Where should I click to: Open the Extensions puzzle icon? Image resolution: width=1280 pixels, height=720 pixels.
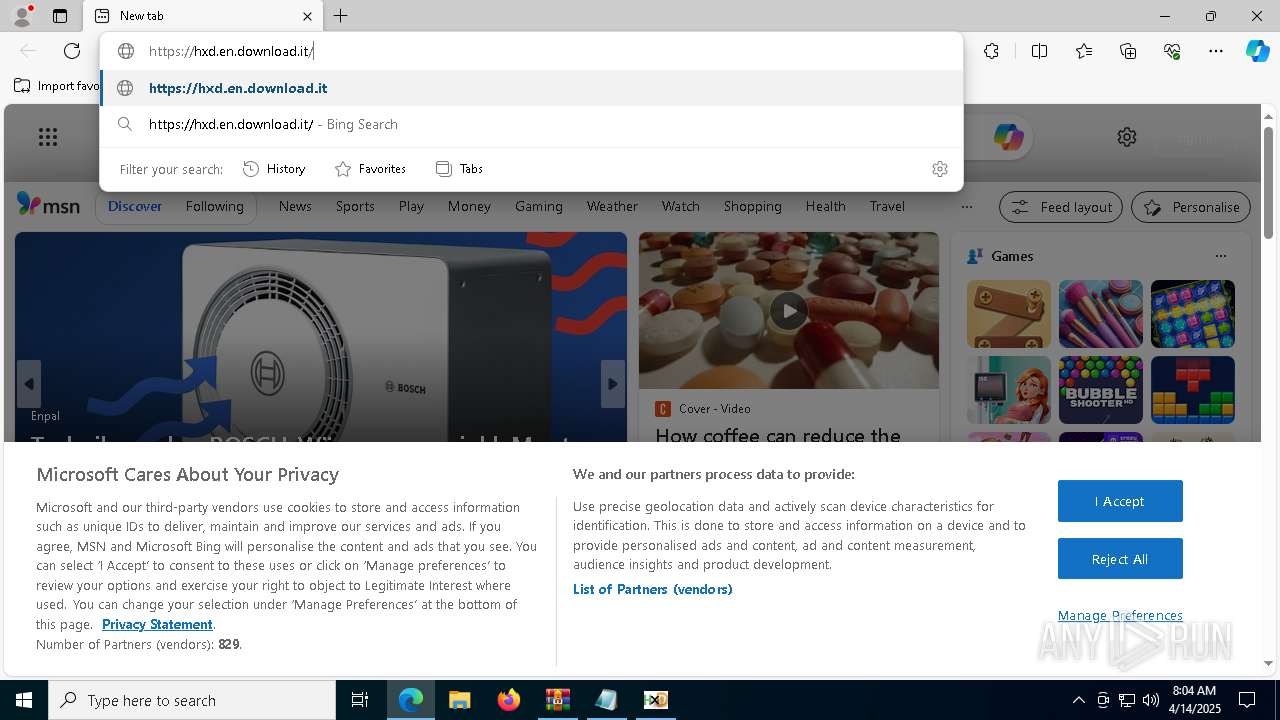[991, 51]
